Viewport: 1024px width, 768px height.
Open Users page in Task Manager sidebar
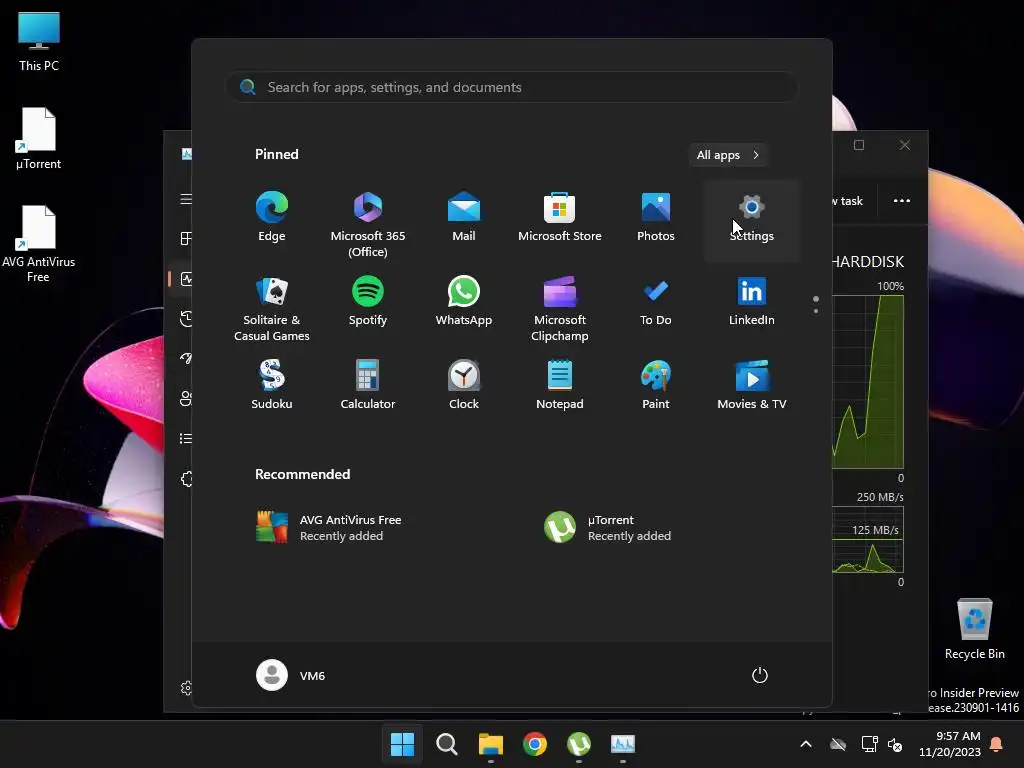pos(186,398)
